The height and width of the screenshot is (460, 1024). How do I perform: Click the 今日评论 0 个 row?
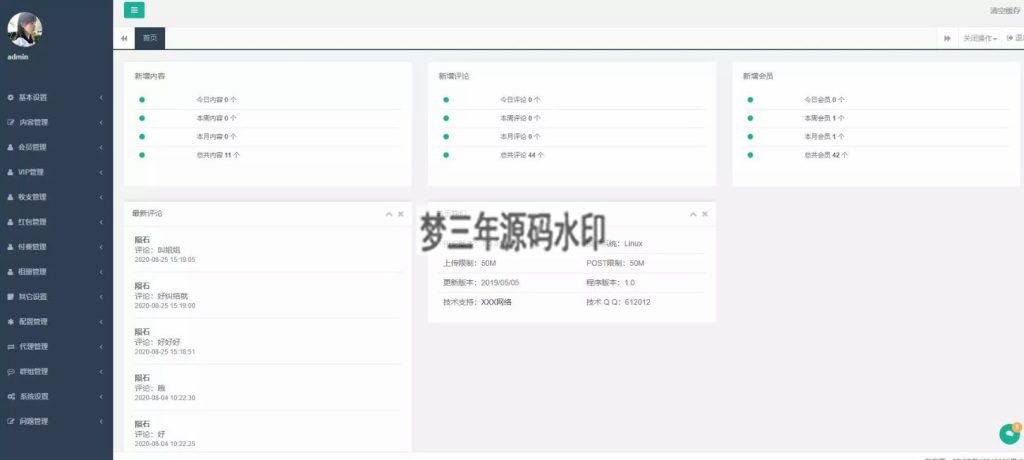click(571, 100)
